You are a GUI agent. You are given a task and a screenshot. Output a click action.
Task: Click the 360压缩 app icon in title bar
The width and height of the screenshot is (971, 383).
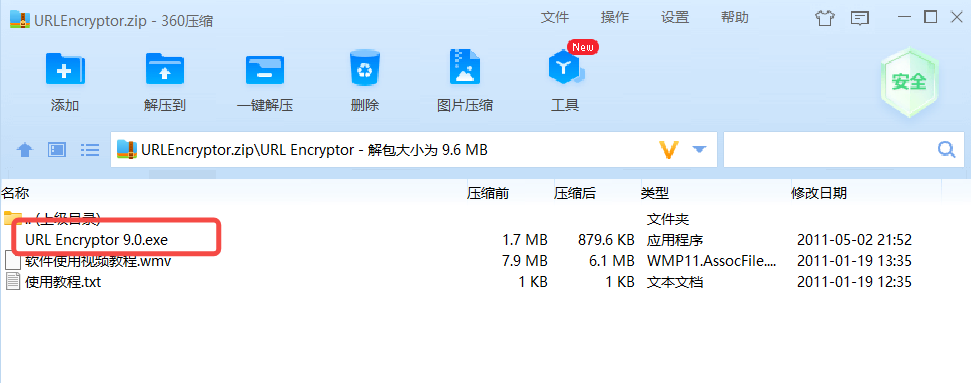click(19, 19)
